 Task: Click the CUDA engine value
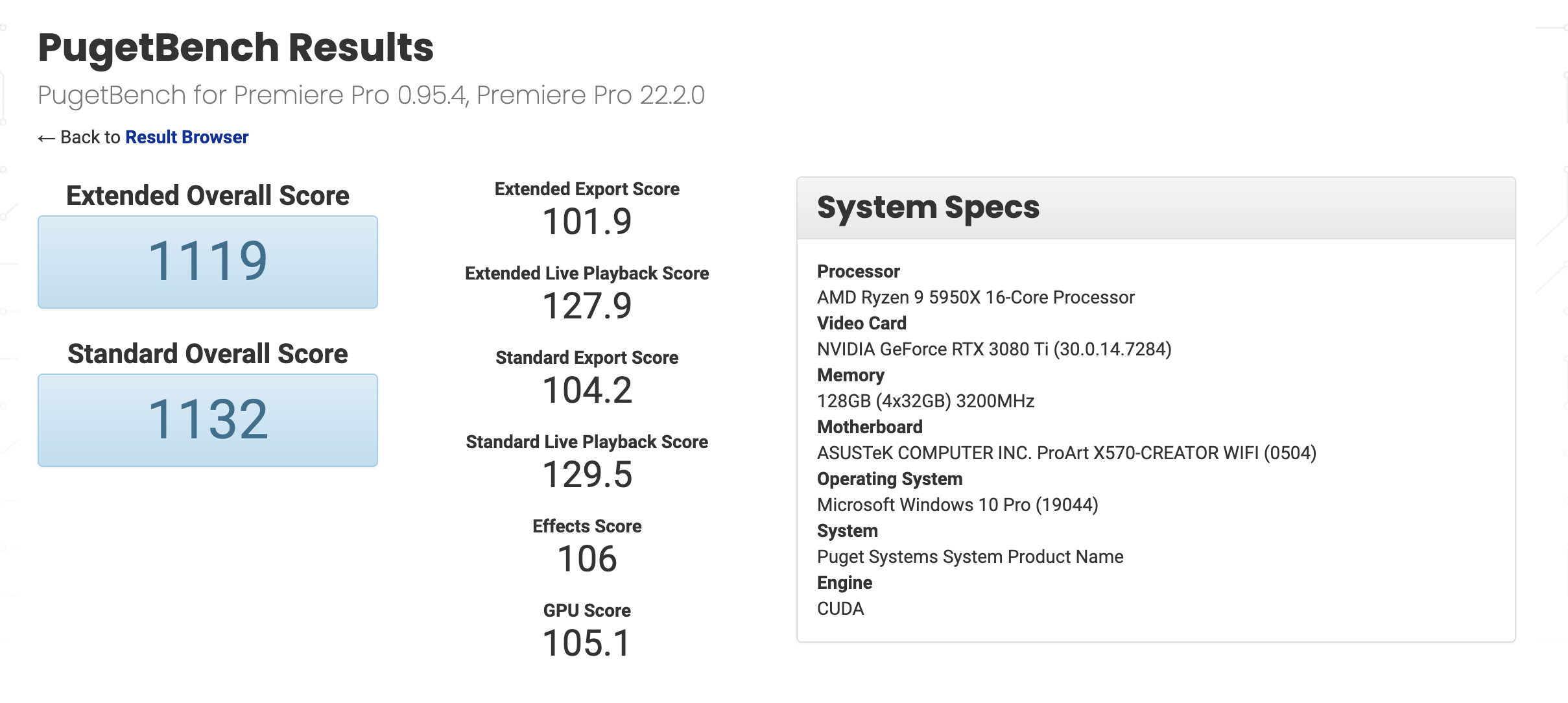point(840,609)
